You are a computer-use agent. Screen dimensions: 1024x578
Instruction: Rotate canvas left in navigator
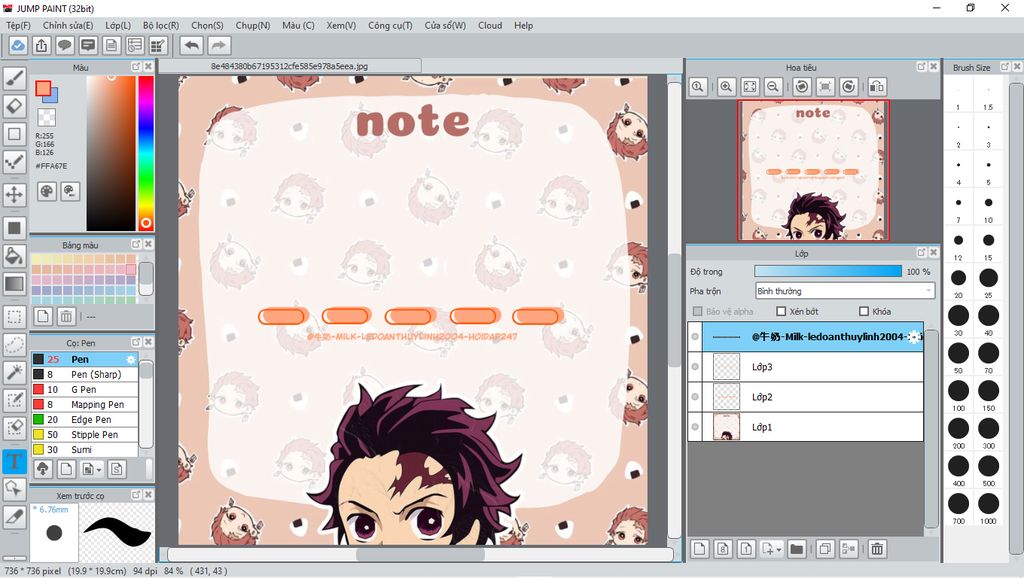(x=802, y=86)
